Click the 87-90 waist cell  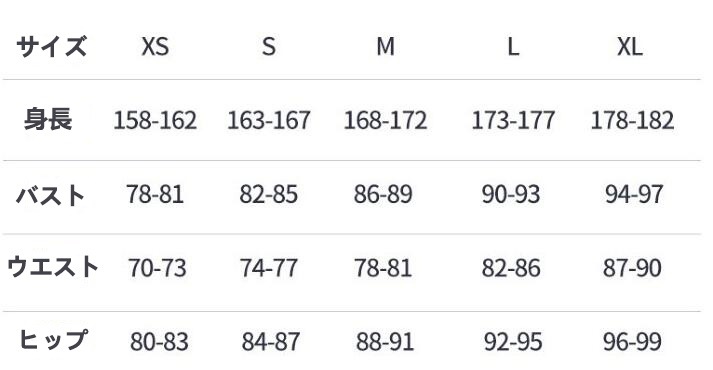632,268
